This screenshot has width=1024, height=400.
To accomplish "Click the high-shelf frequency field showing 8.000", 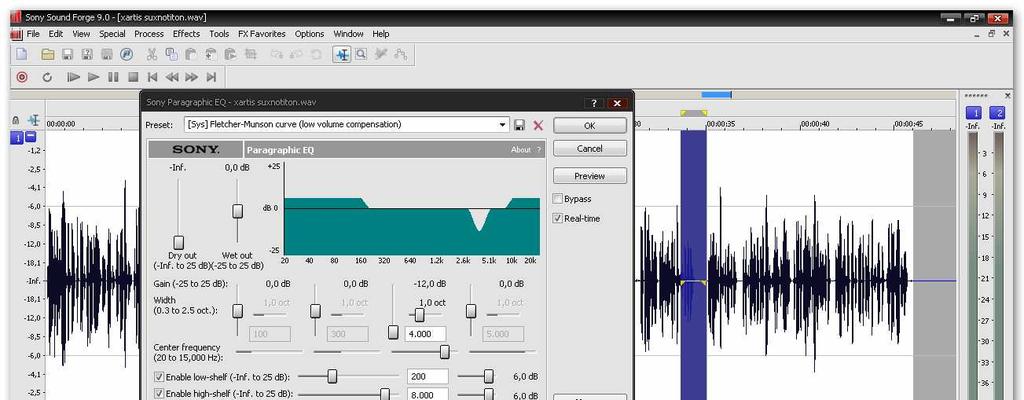I will point(428,395).
